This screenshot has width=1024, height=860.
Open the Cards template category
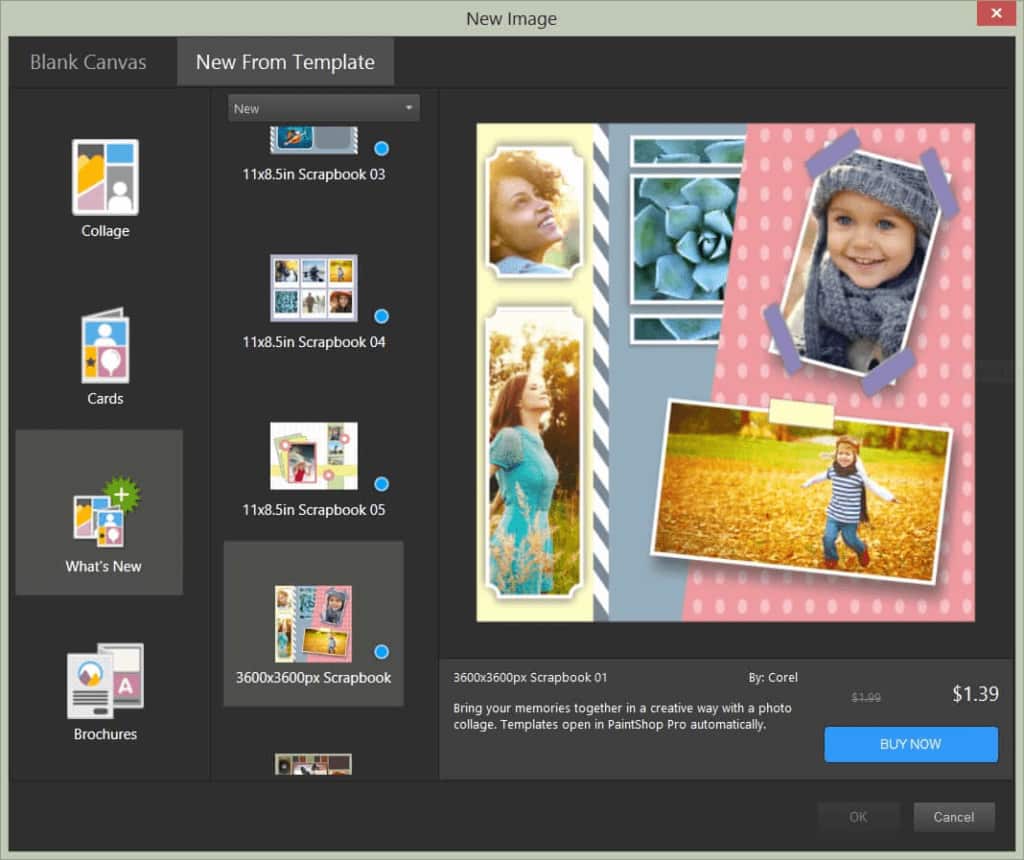(x=105, y=346)
